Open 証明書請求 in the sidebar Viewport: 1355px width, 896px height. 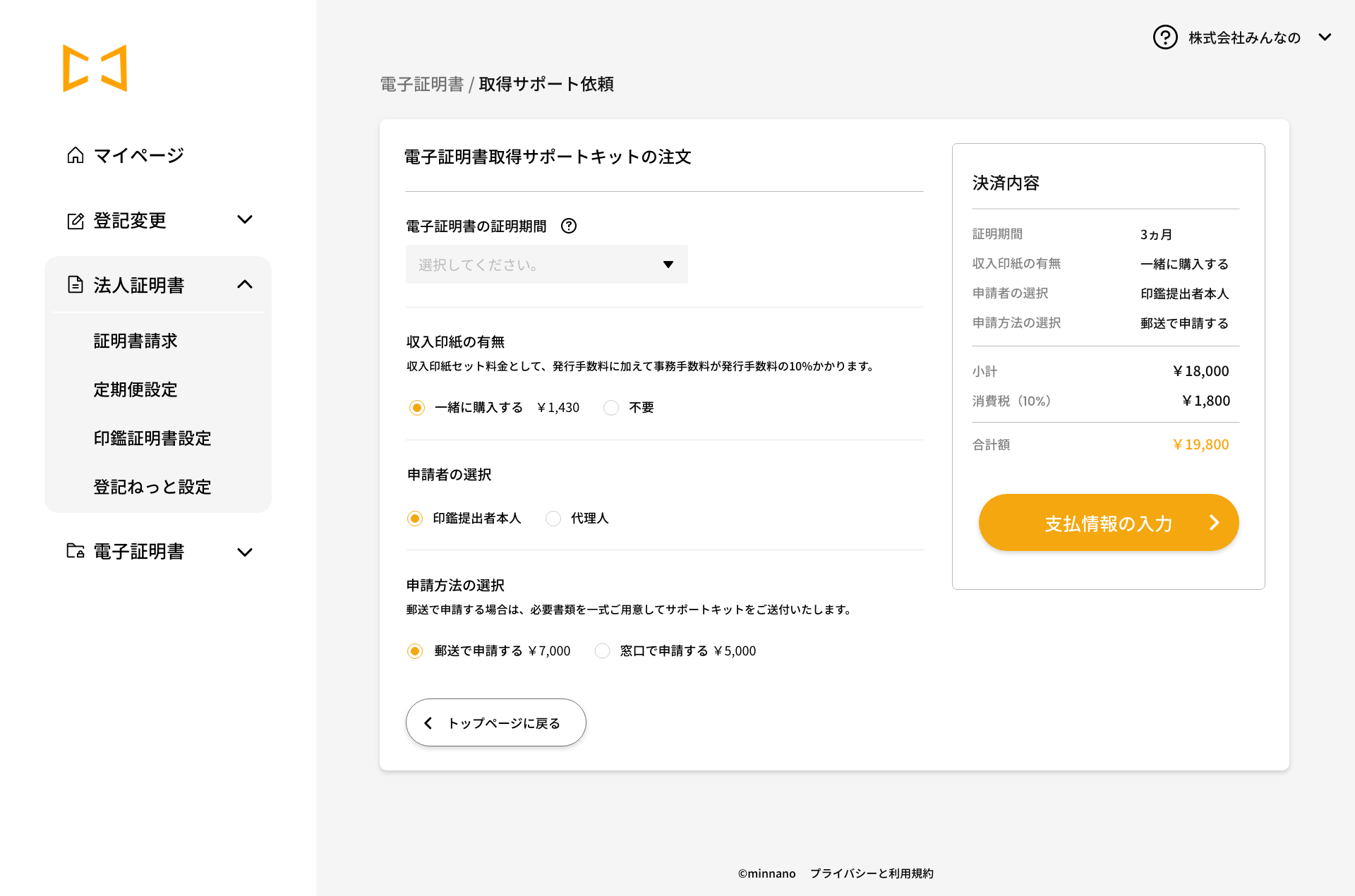135,341
